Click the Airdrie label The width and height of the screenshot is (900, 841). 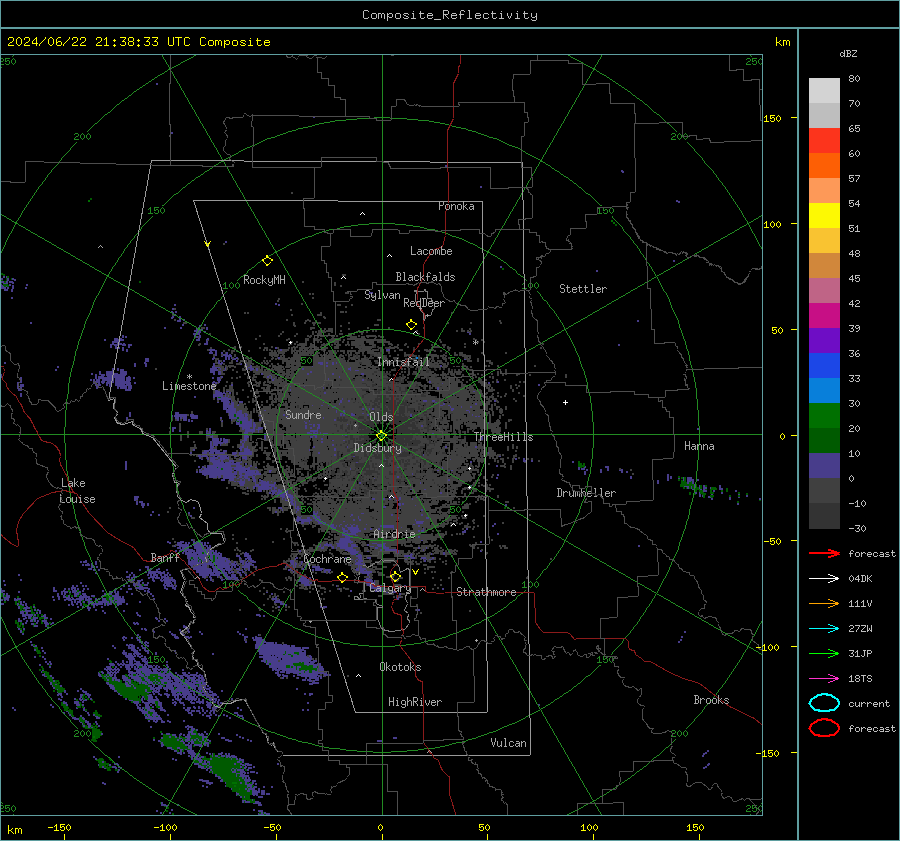pos(394,534)
